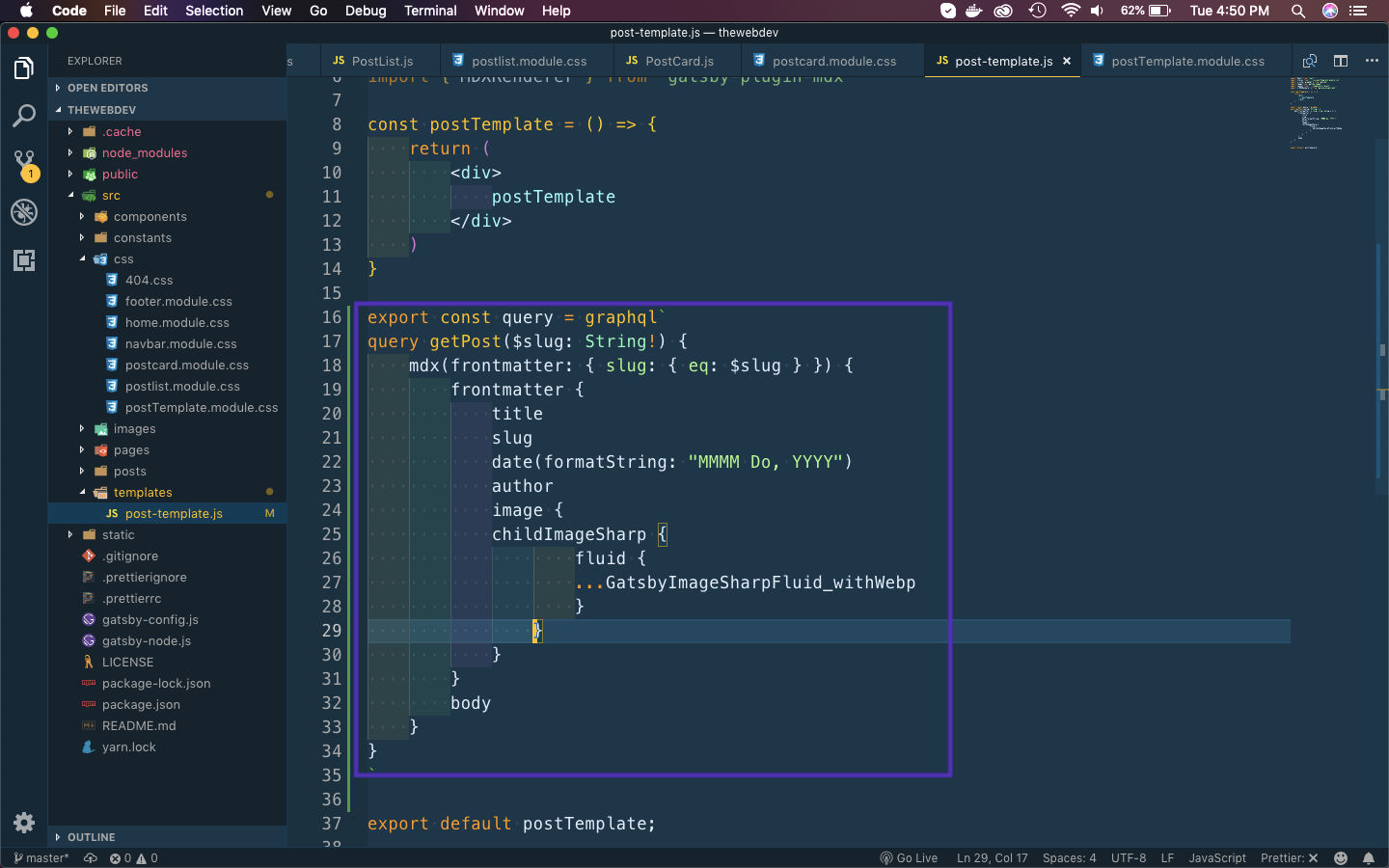Open the editor More Actions ellipsis
The width and height of the screenshot is (1389, 868).
[1372, 61]
